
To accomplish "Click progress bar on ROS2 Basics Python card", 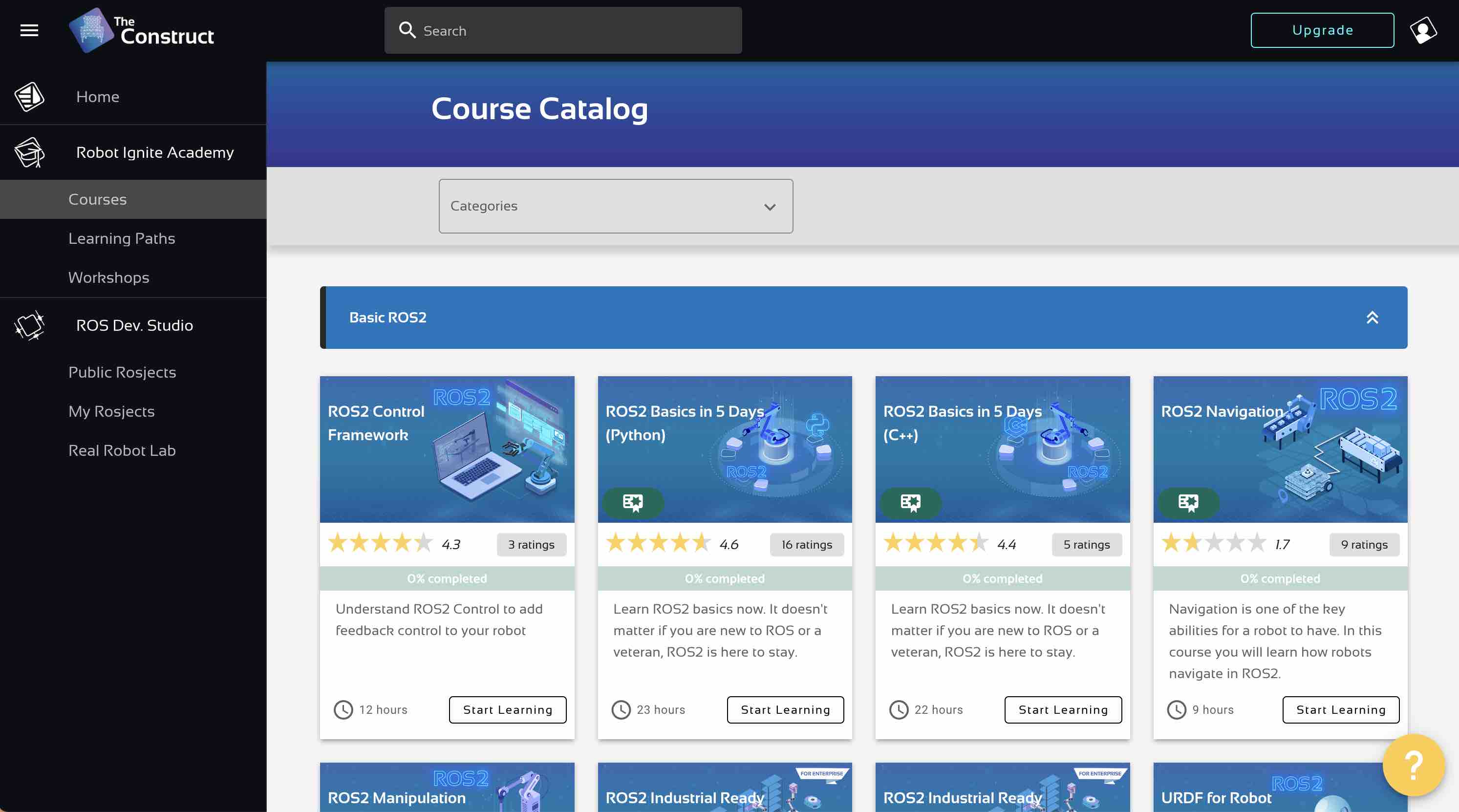I will coord(725,578).
